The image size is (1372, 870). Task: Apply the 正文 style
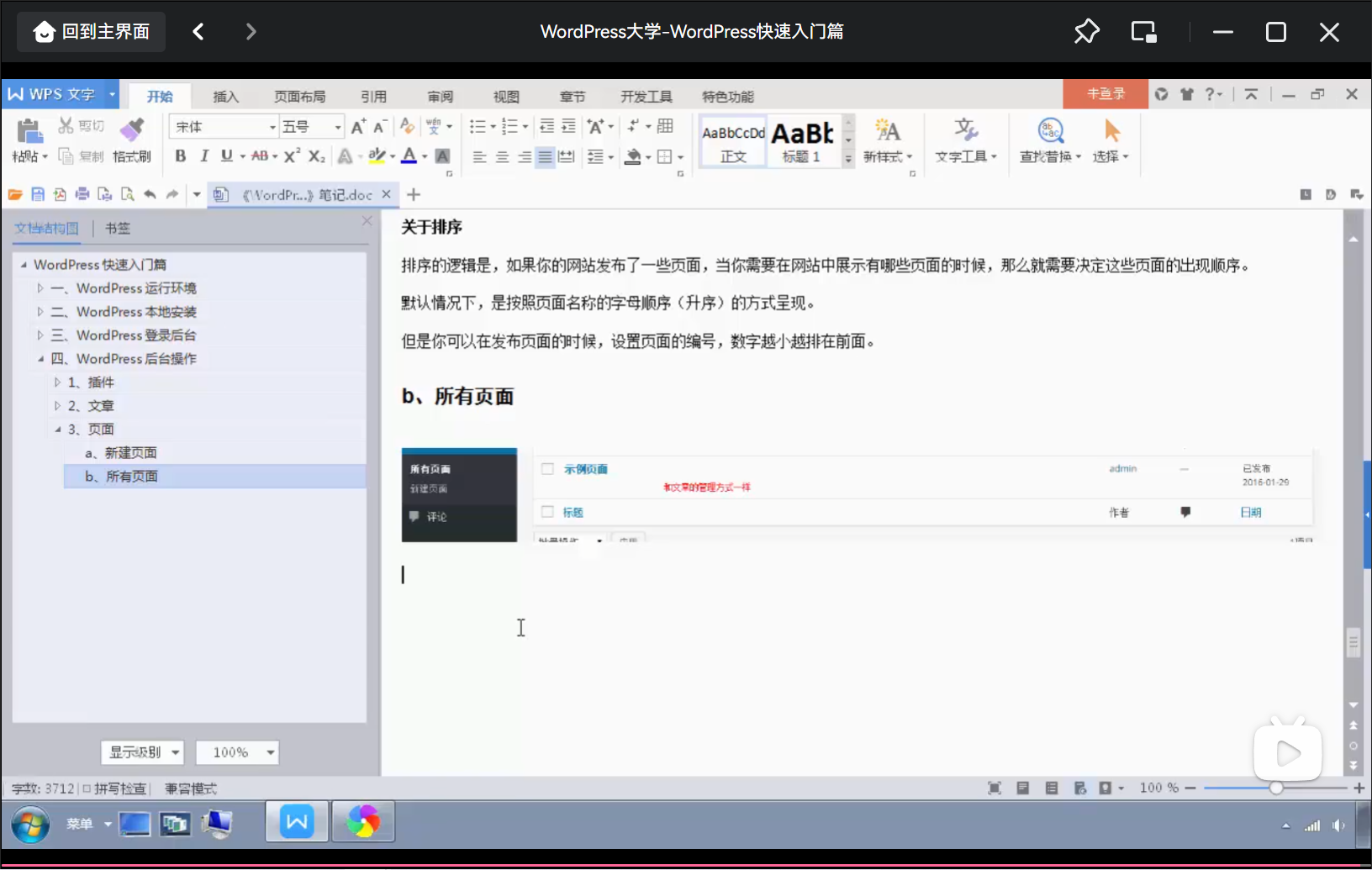tap(733, 142)
